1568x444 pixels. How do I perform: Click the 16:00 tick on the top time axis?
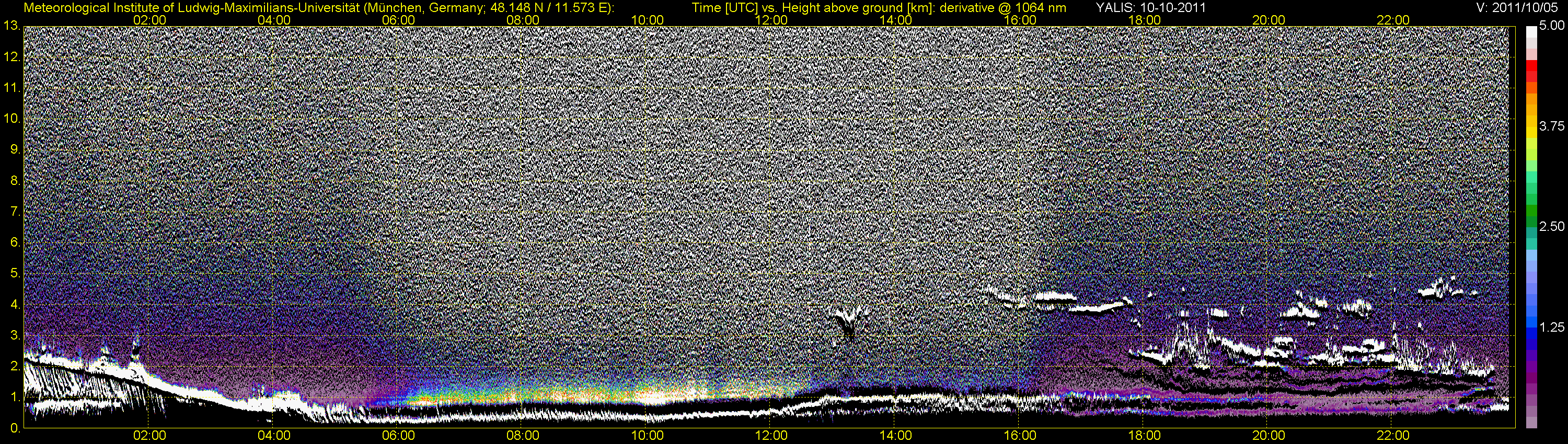tap(1020, 20)
